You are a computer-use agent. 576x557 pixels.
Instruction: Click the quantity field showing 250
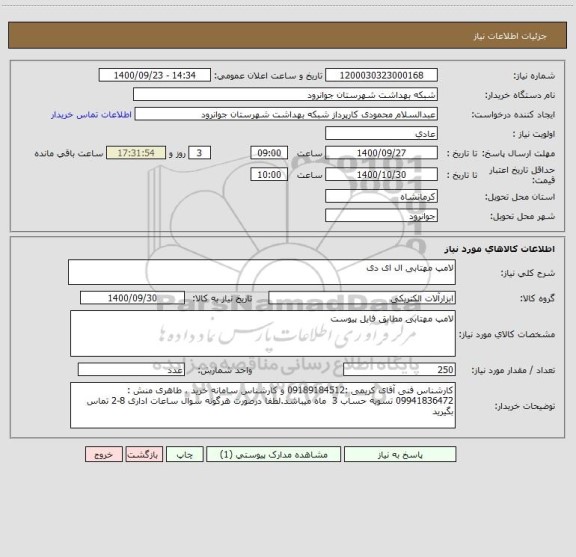pyautogui.click(x=399, y=370)
